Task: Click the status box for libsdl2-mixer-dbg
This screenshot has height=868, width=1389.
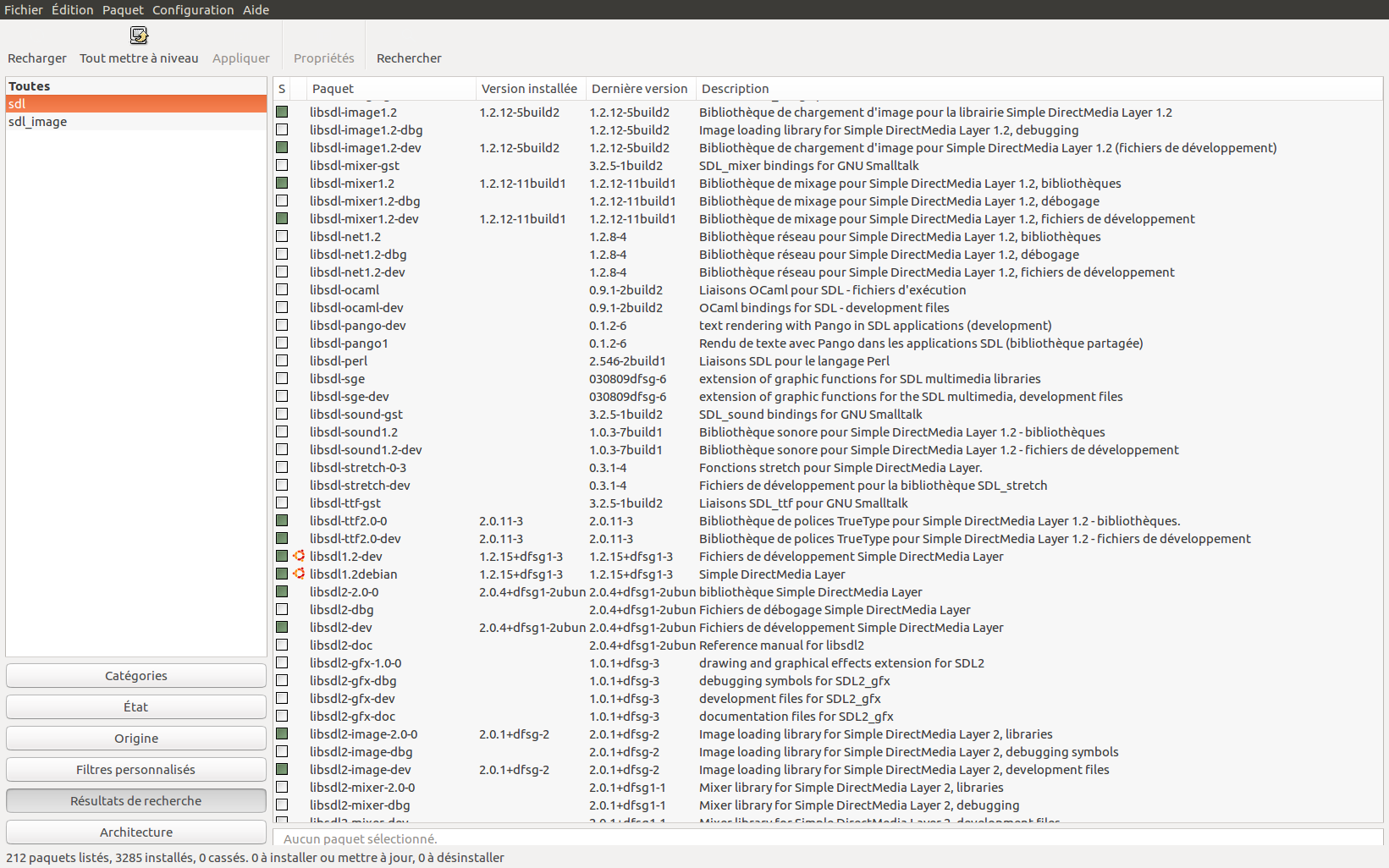Action: pos(282,805)
